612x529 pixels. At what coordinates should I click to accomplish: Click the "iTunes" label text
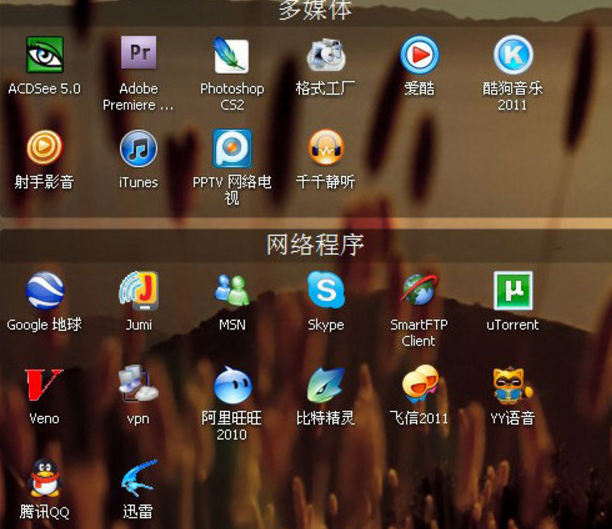138,182
